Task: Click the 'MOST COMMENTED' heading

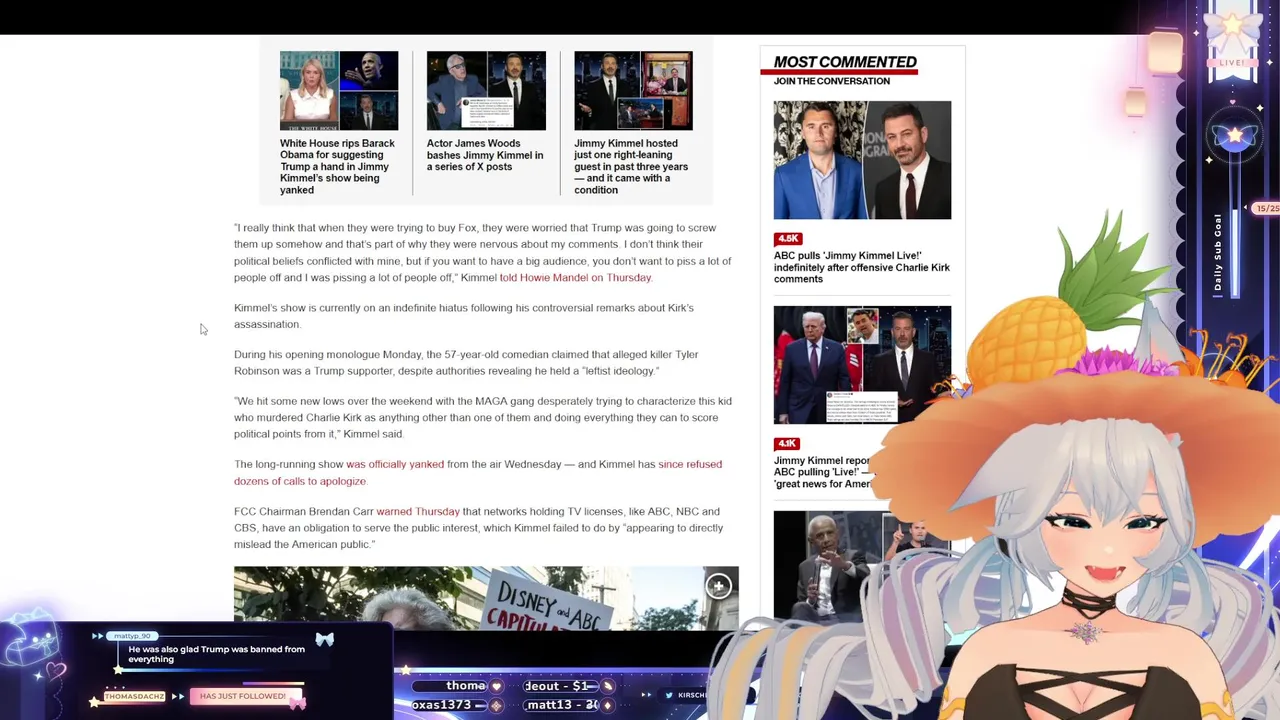Action: click(x=845, y=62)
